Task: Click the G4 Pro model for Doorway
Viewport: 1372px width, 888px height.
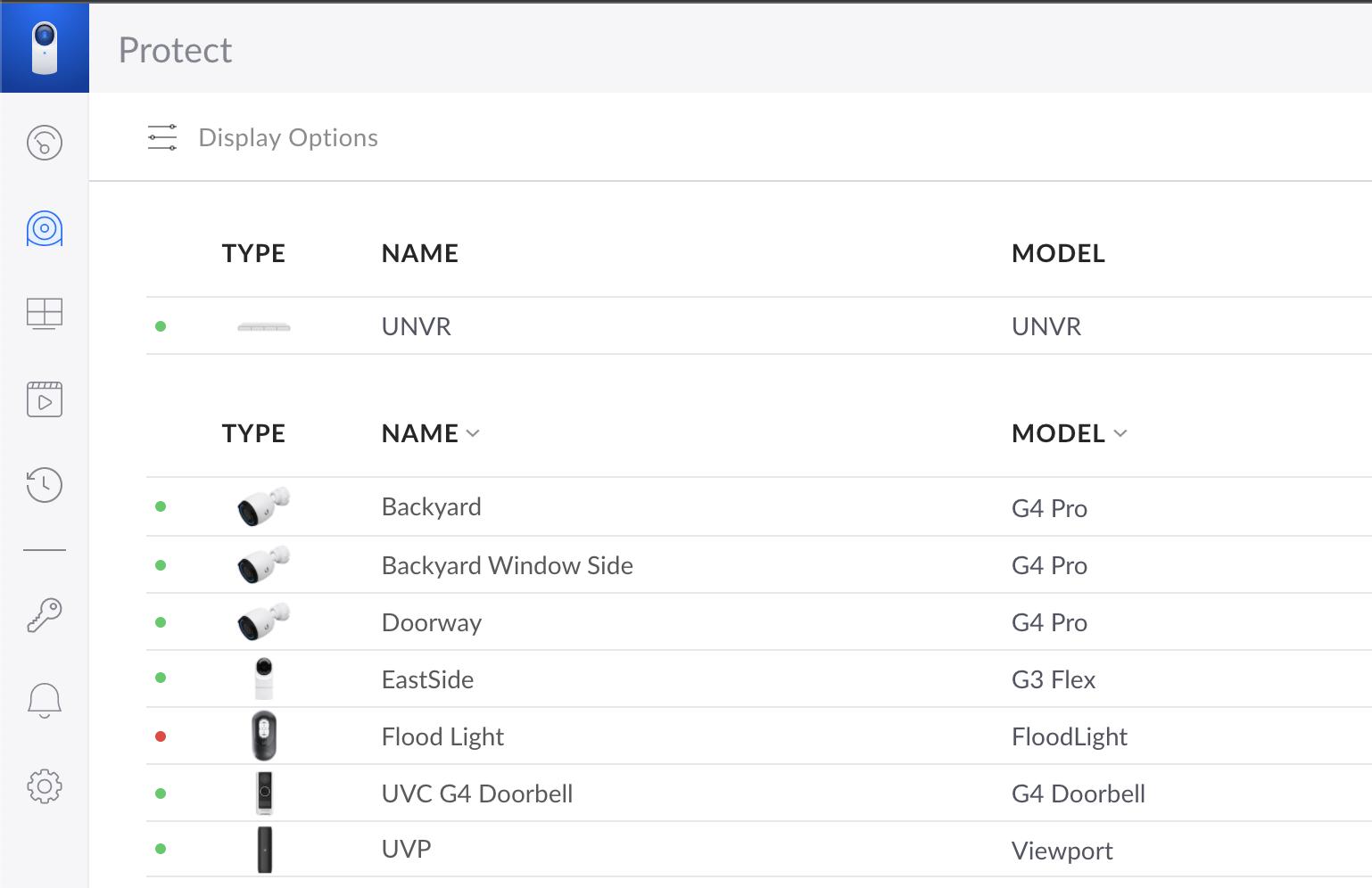Action: point(1049,622)
